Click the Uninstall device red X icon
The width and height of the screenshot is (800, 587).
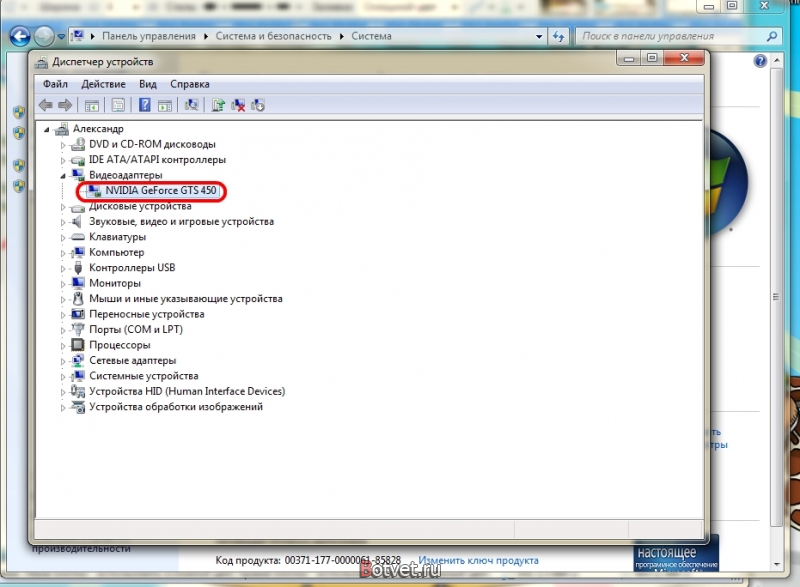pyautogui.click(x=238, y=105)
